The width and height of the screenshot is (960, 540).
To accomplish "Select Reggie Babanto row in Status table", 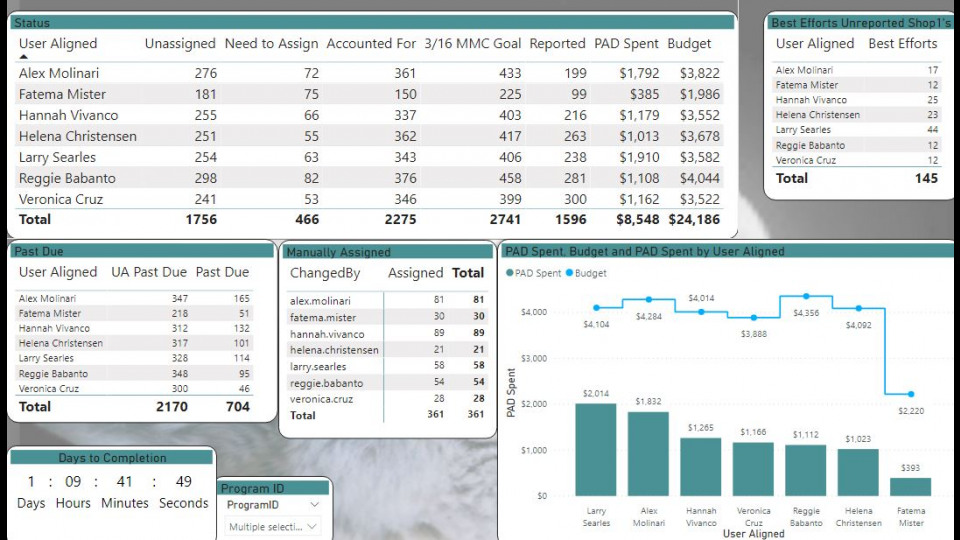I will [x=67, y=178].
